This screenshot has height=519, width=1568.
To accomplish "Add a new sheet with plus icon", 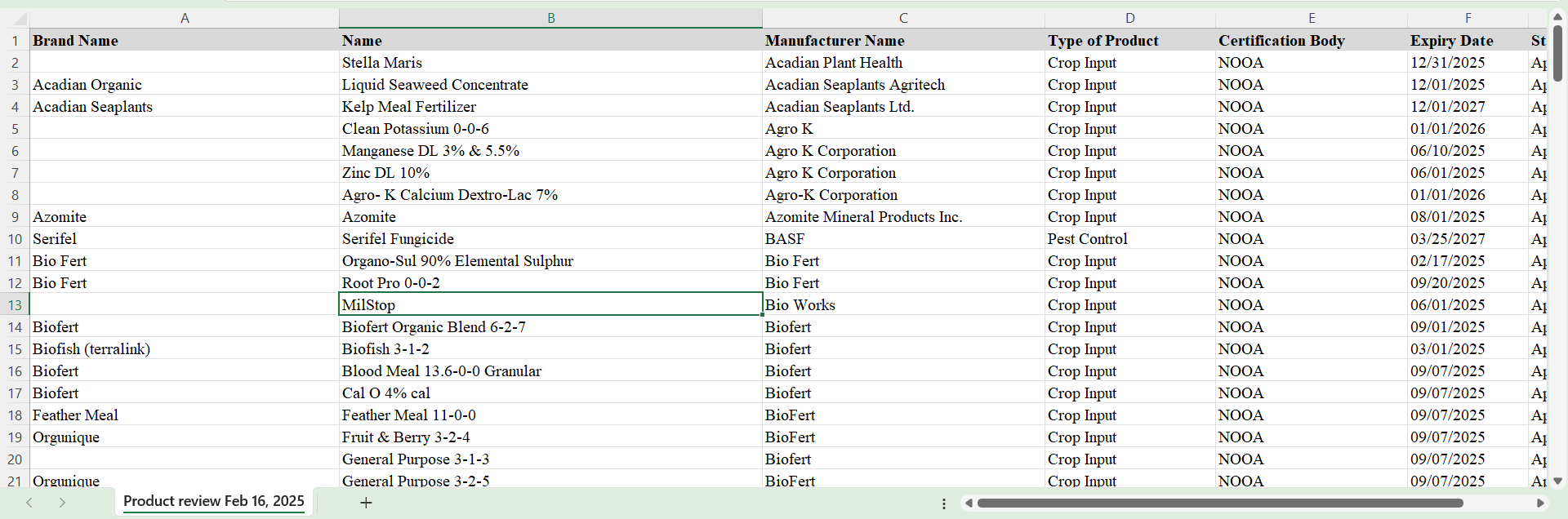I will 366,503.
